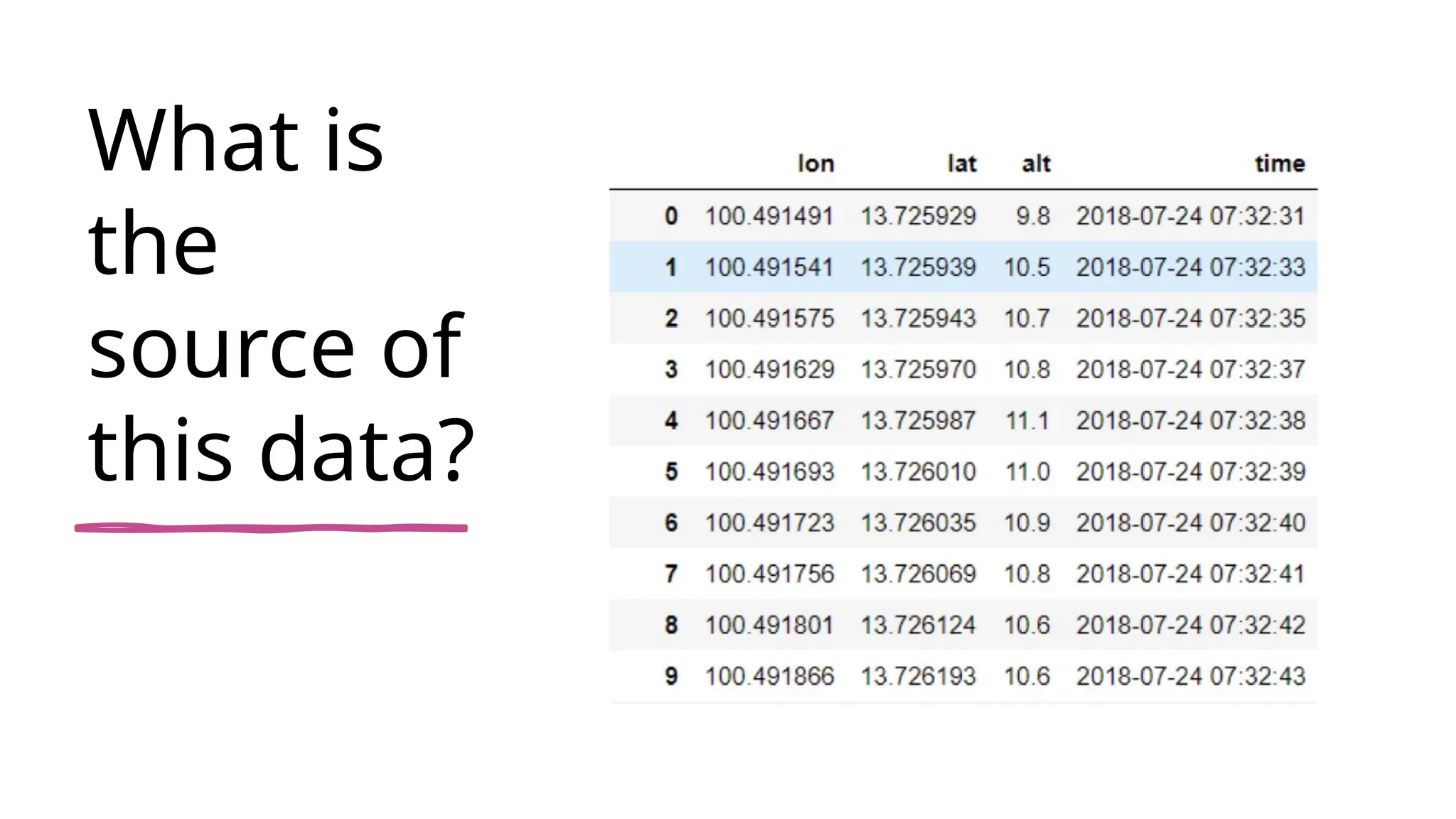This screenshot has width=1456, height=819.
Task: Select row index 6
Action: pyautogui.click(x=671, y=523)
